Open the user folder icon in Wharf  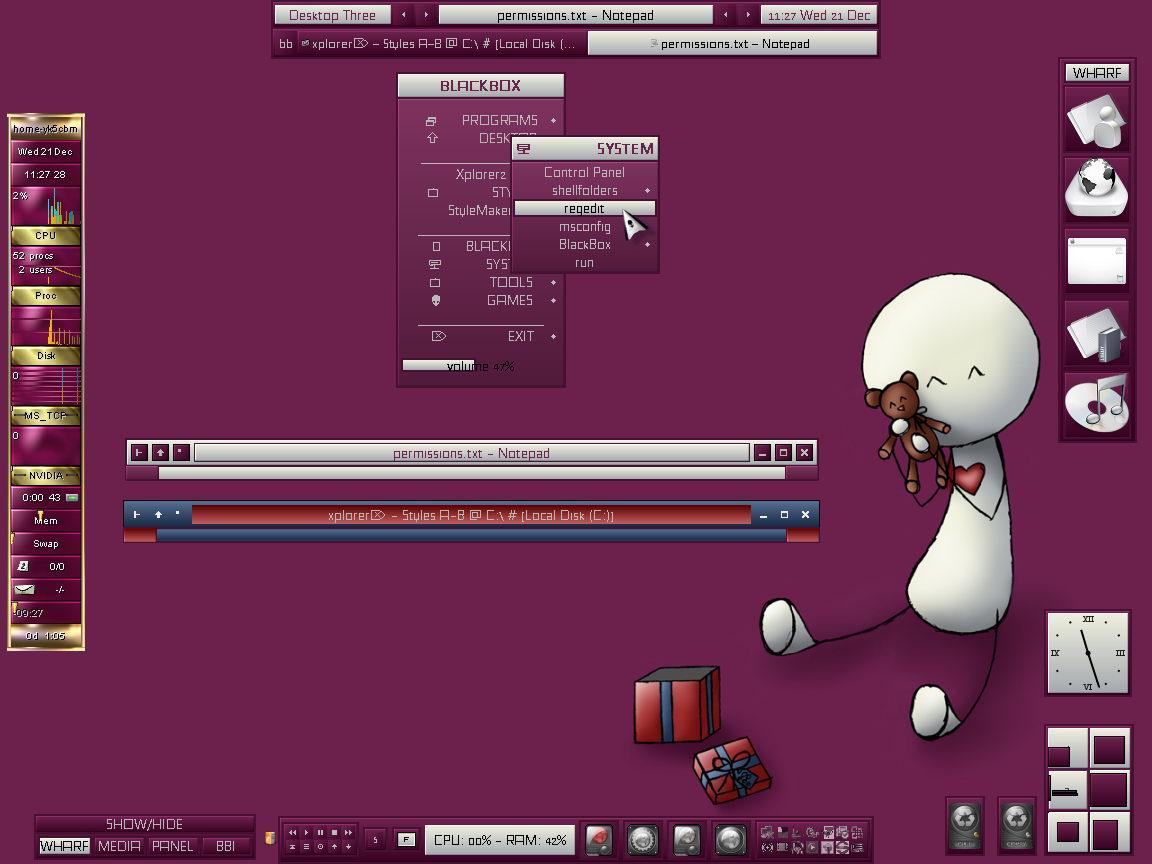[1097, 120]
